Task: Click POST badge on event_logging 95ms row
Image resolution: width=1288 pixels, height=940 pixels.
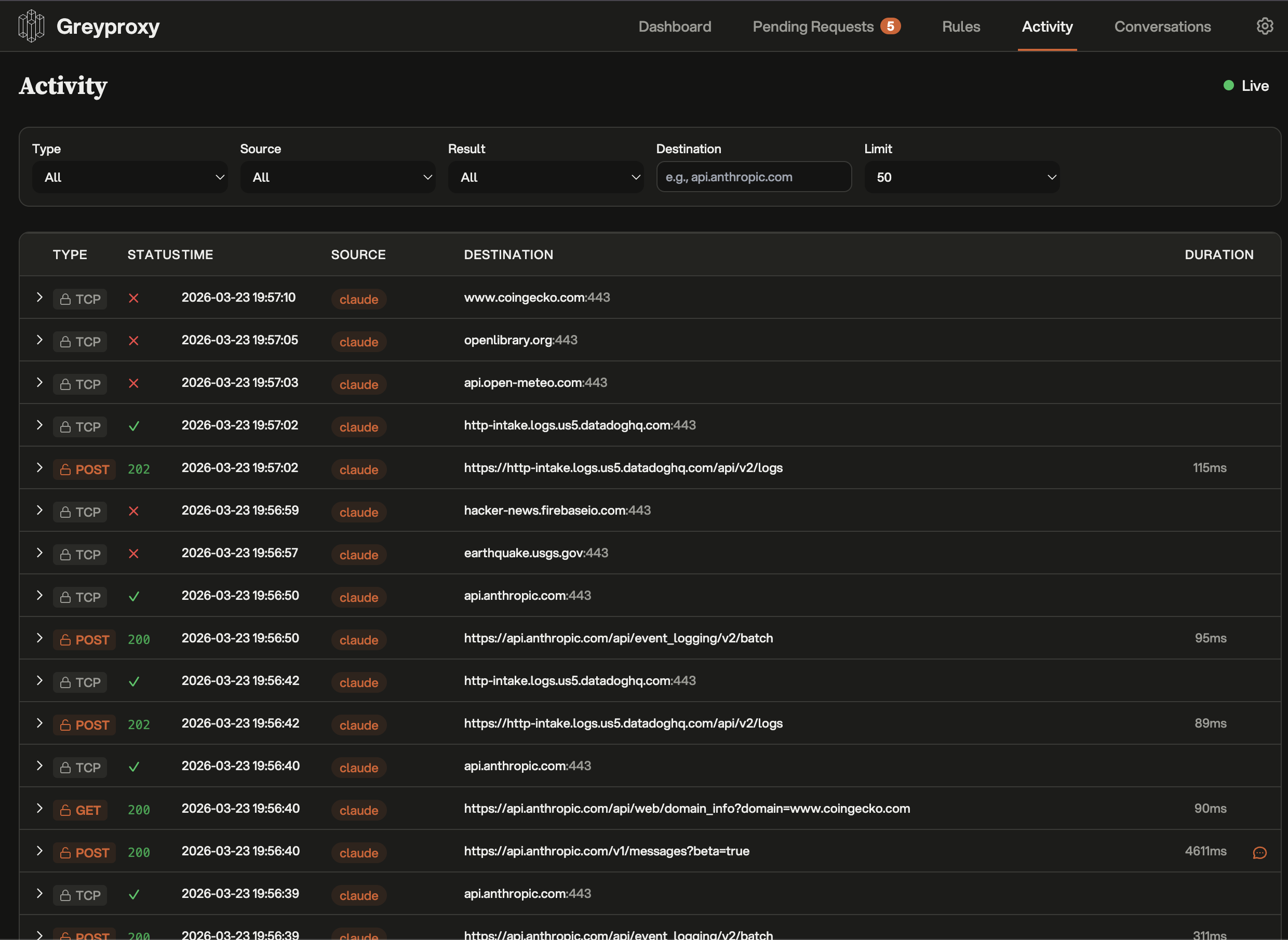Action: pyautogui.click(x=84, y=640)
